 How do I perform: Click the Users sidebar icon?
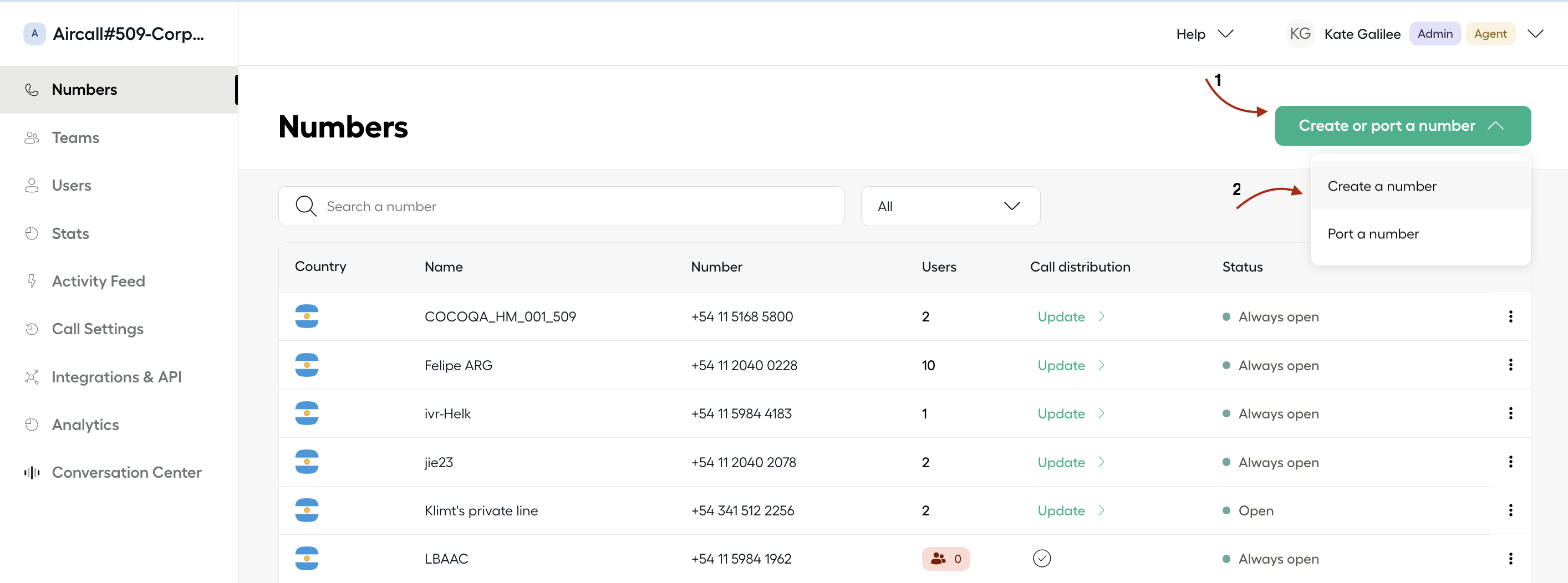[x=32, y=185]
